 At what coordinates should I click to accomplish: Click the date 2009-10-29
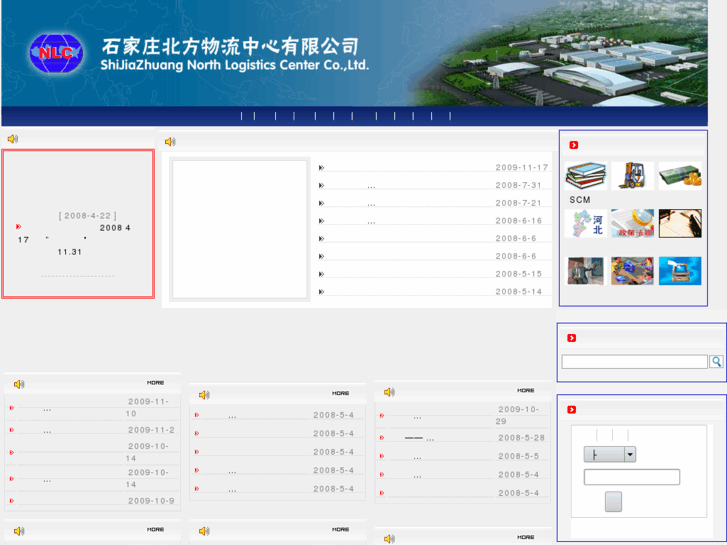click(x=518, y=415)
